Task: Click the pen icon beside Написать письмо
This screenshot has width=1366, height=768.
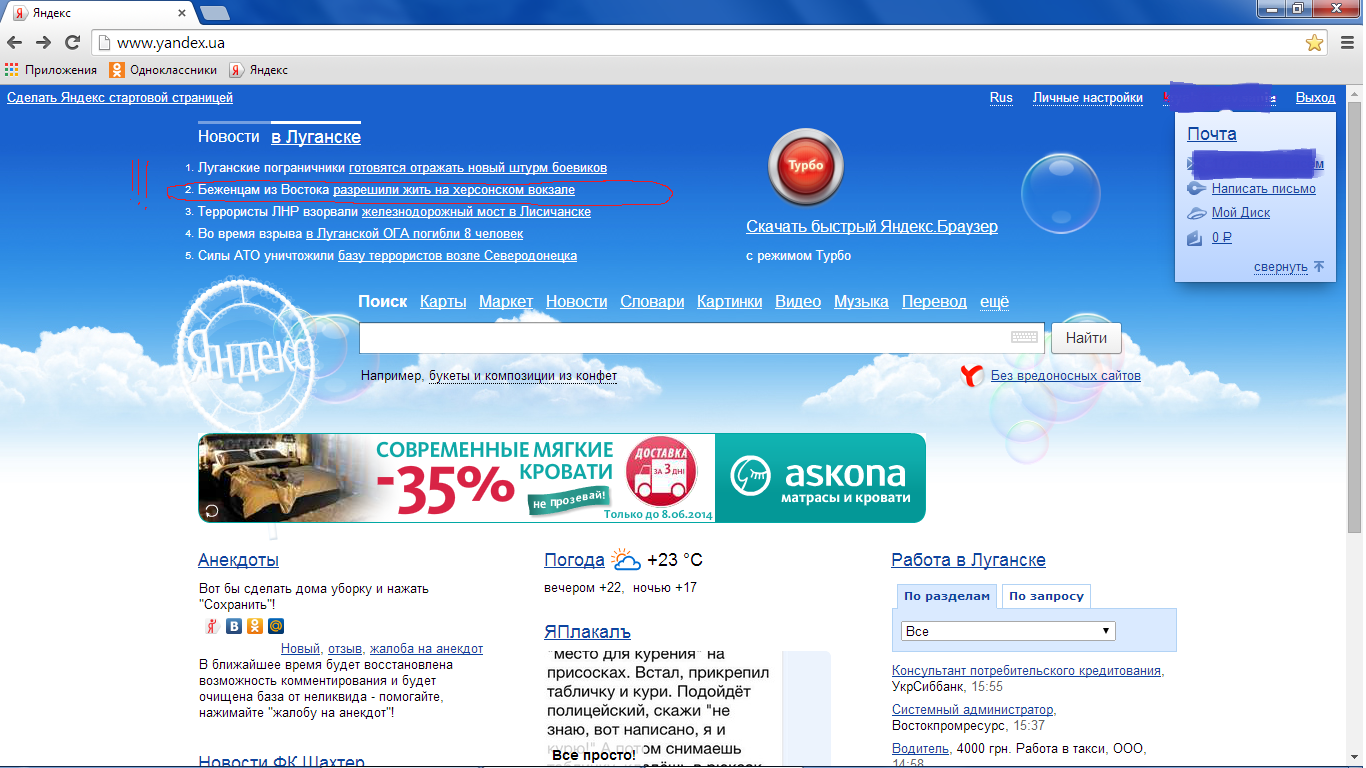Action: (1196, 189)
